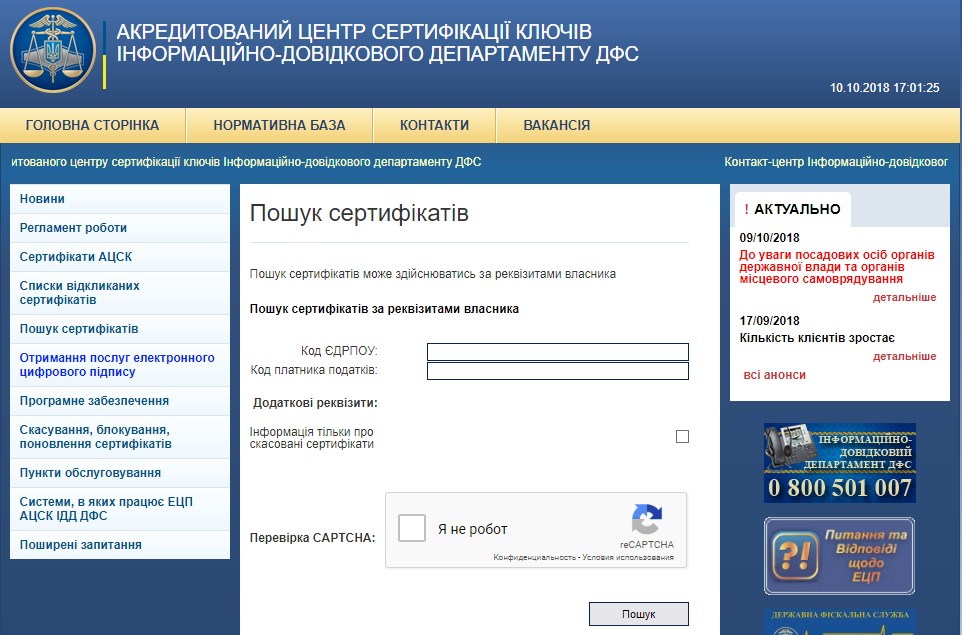Open the questions and answers ЕЦП banner
The image size is (962, 635).
[x=839, y=556]
